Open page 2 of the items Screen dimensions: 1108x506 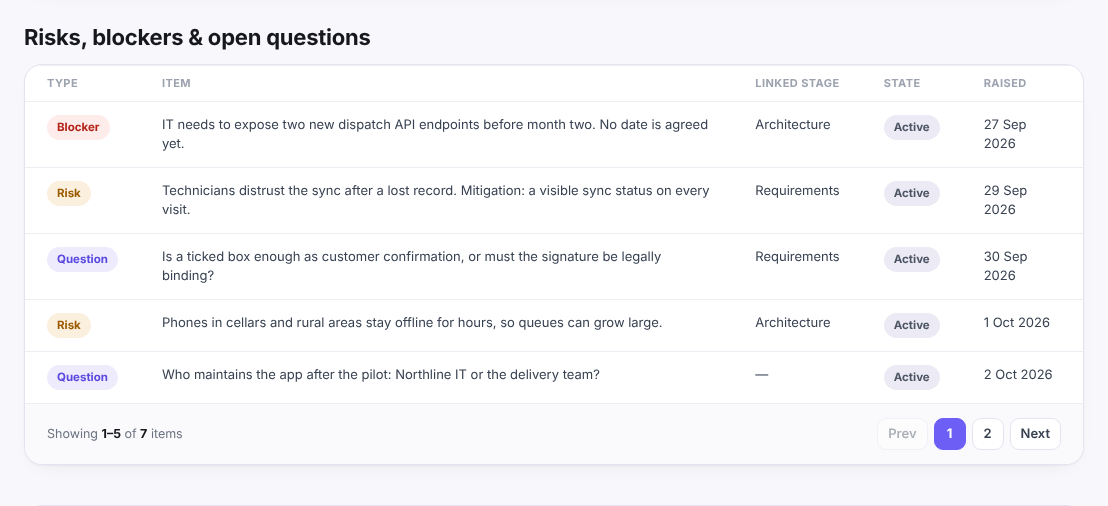(x=988, y=434)
